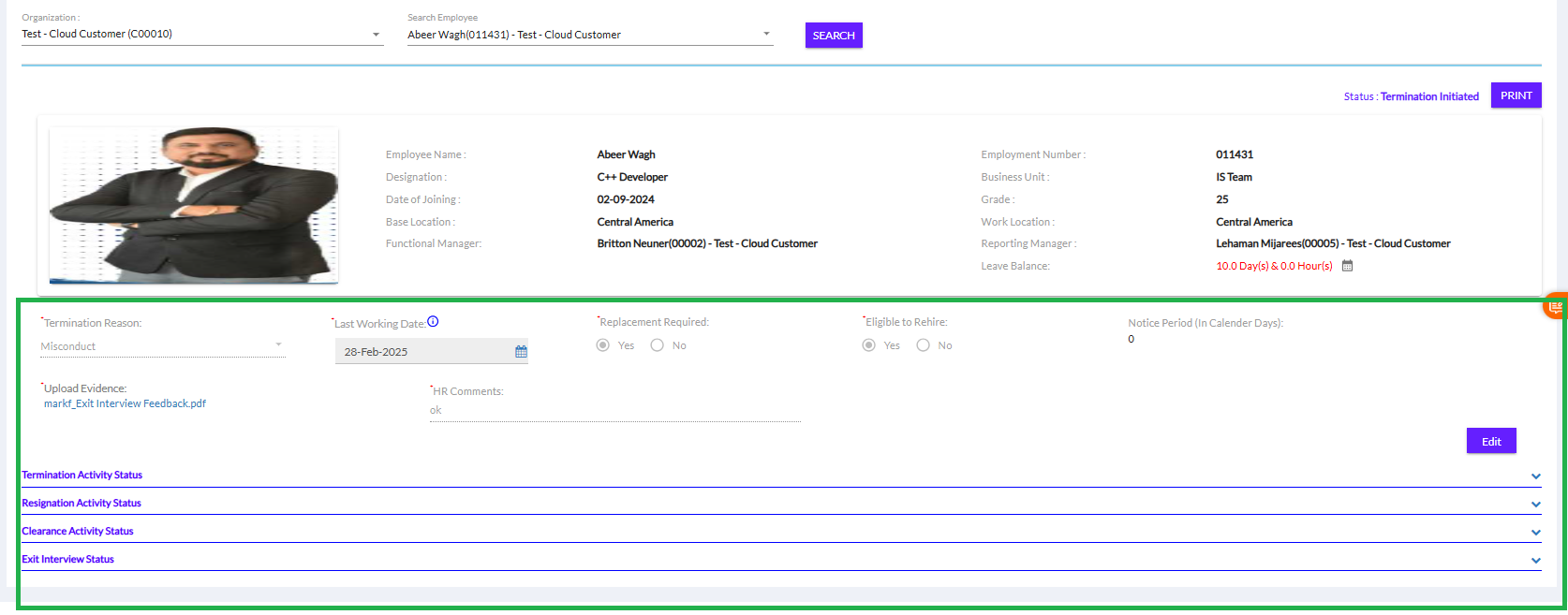Open the Termination Reason dropdown
This screenshot has height=615, width=1568.
click(x=163, y=346)
